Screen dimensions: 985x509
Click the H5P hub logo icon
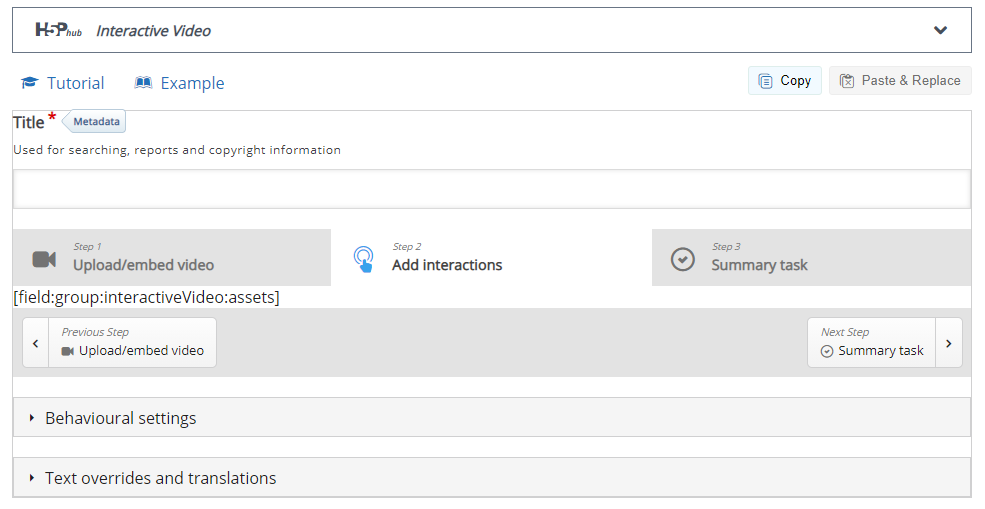point(58,30)
